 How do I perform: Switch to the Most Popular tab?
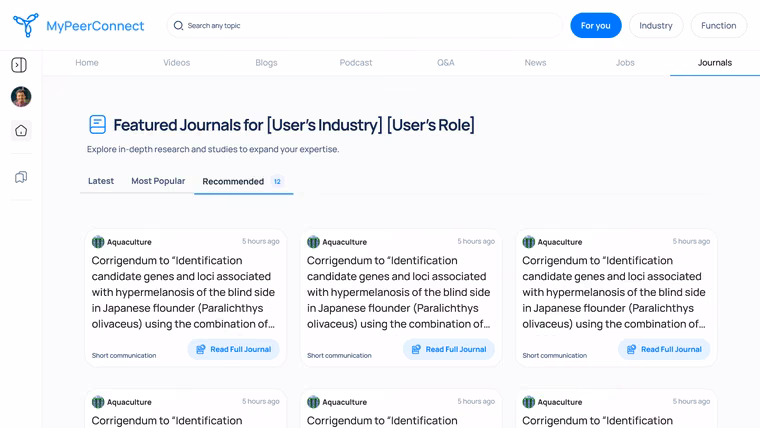[158, 181]
